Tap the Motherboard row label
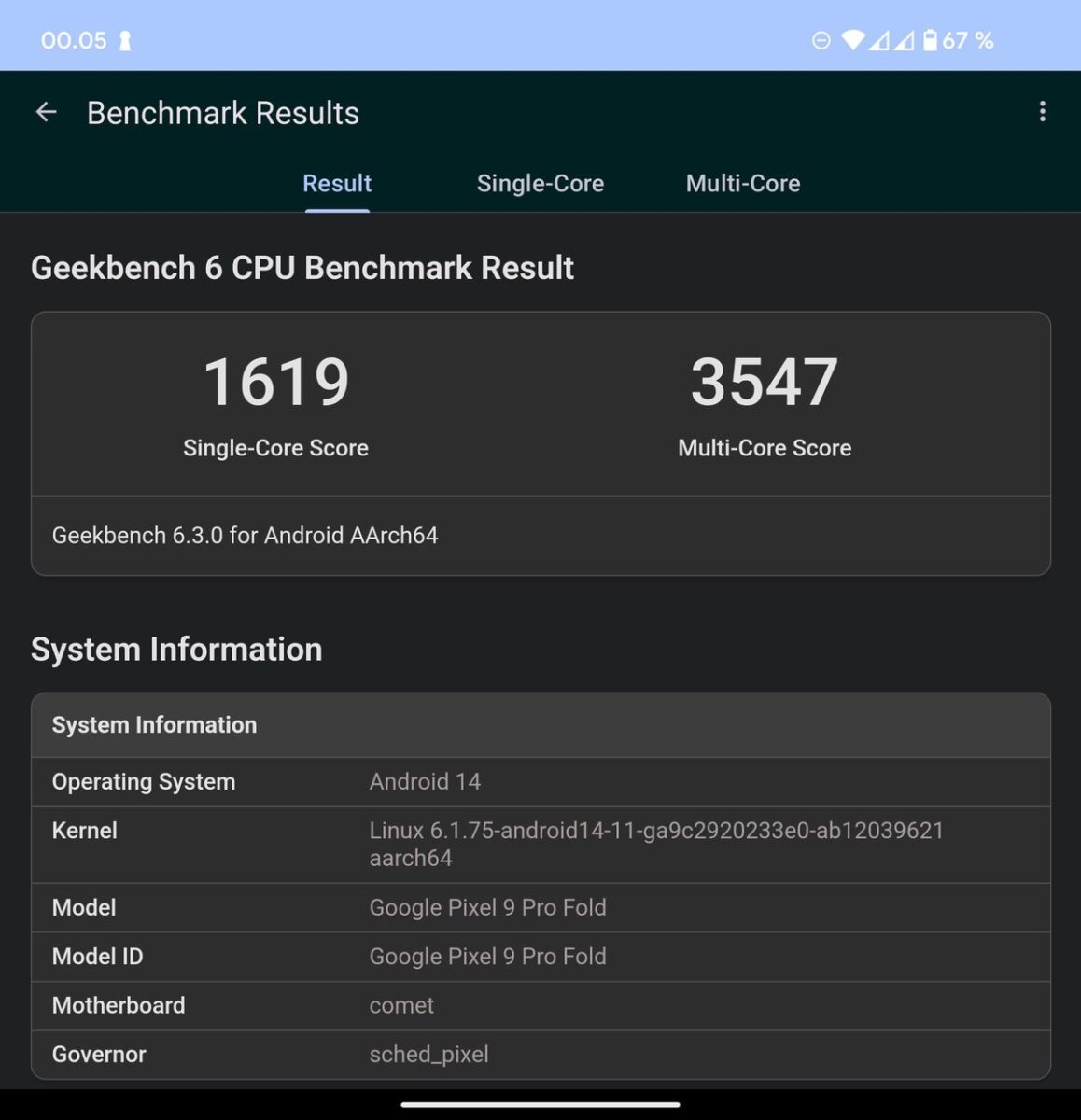Image resolution: width=1081 pixels, height=1120 pixels. click(x=119, y=1005)
